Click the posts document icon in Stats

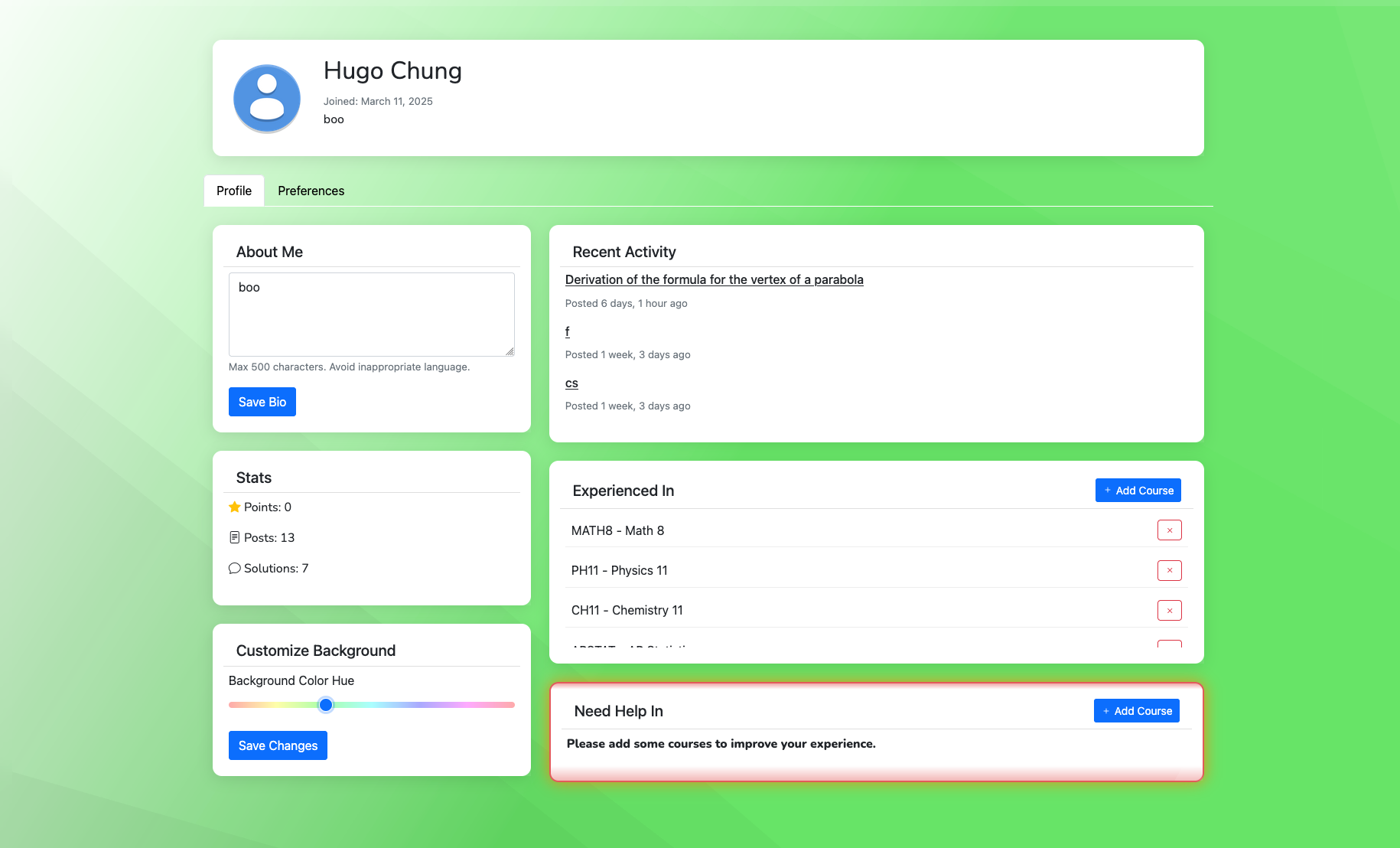click(234, 537)
